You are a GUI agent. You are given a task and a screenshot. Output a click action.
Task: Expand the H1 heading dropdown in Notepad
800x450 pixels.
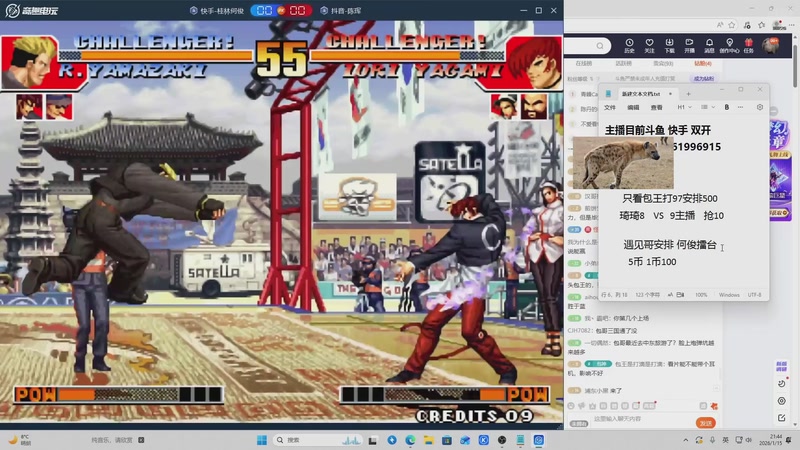tap(684, 107)
